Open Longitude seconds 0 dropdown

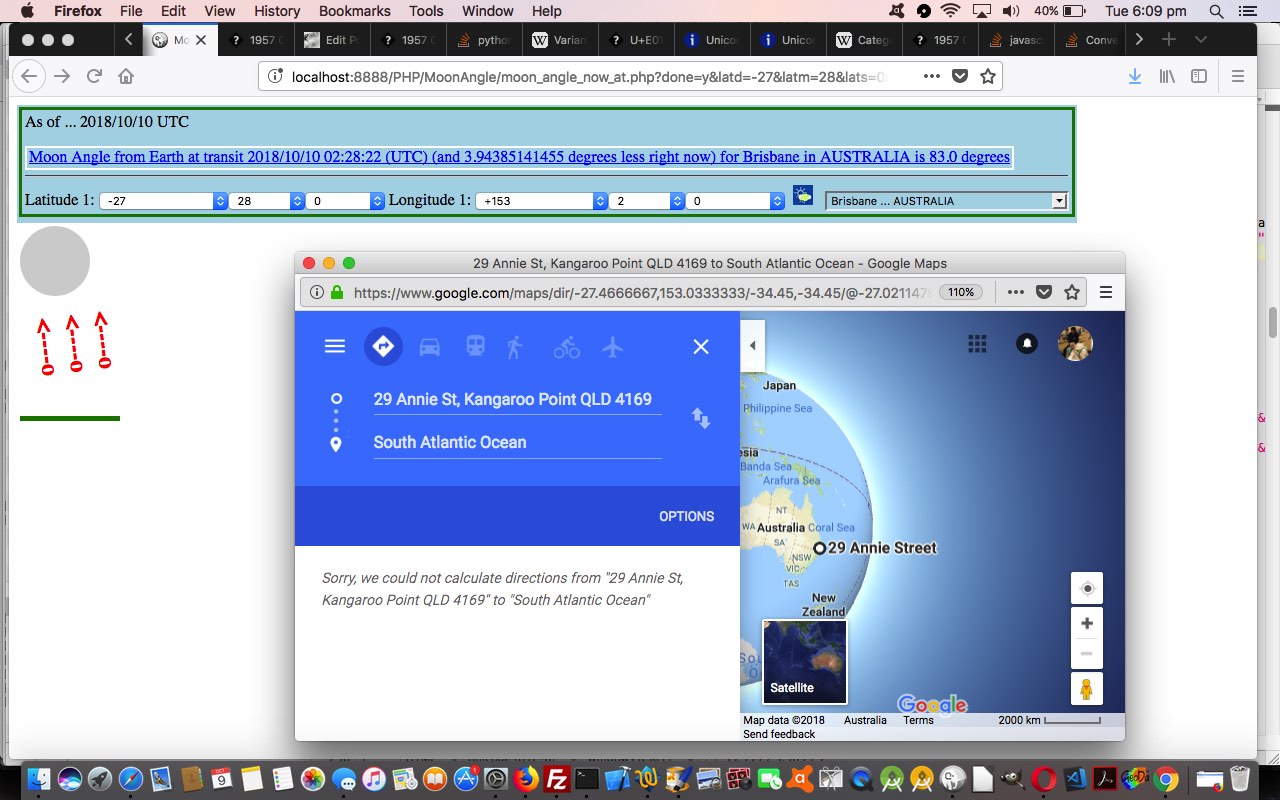735,201
